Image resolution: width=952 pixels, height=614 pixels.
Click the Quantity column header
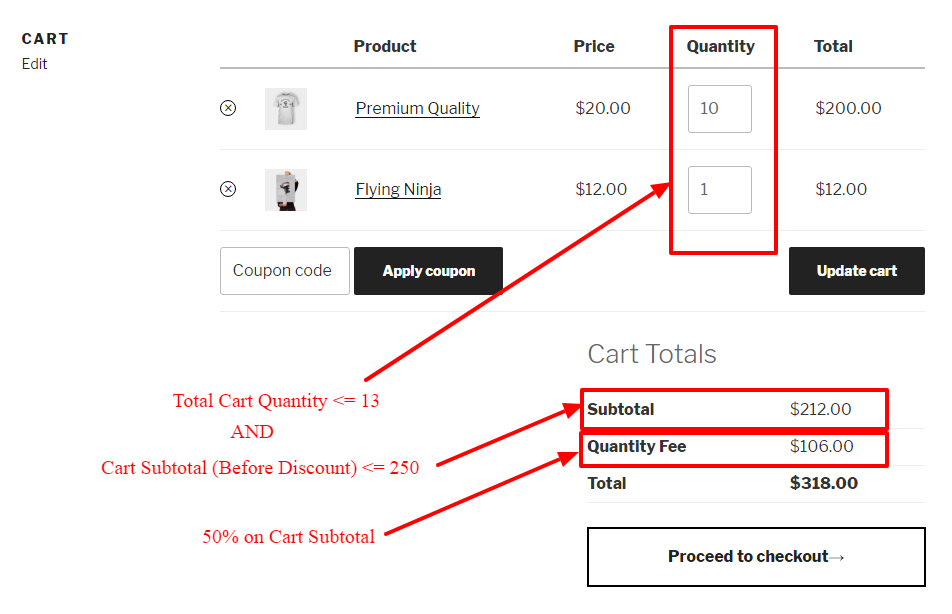pos(720,46)
